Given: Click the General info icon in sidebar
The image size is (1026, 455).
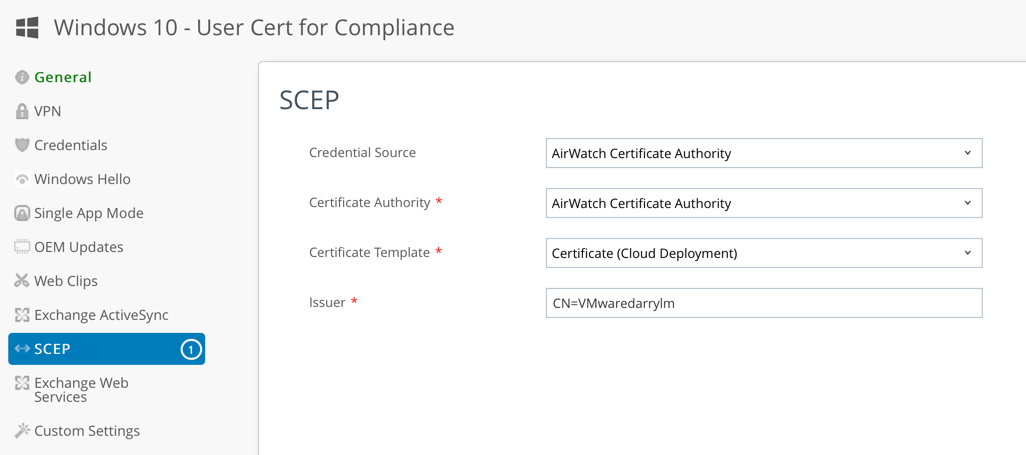Looking at the screenshot, I should [x=22, y=77].
